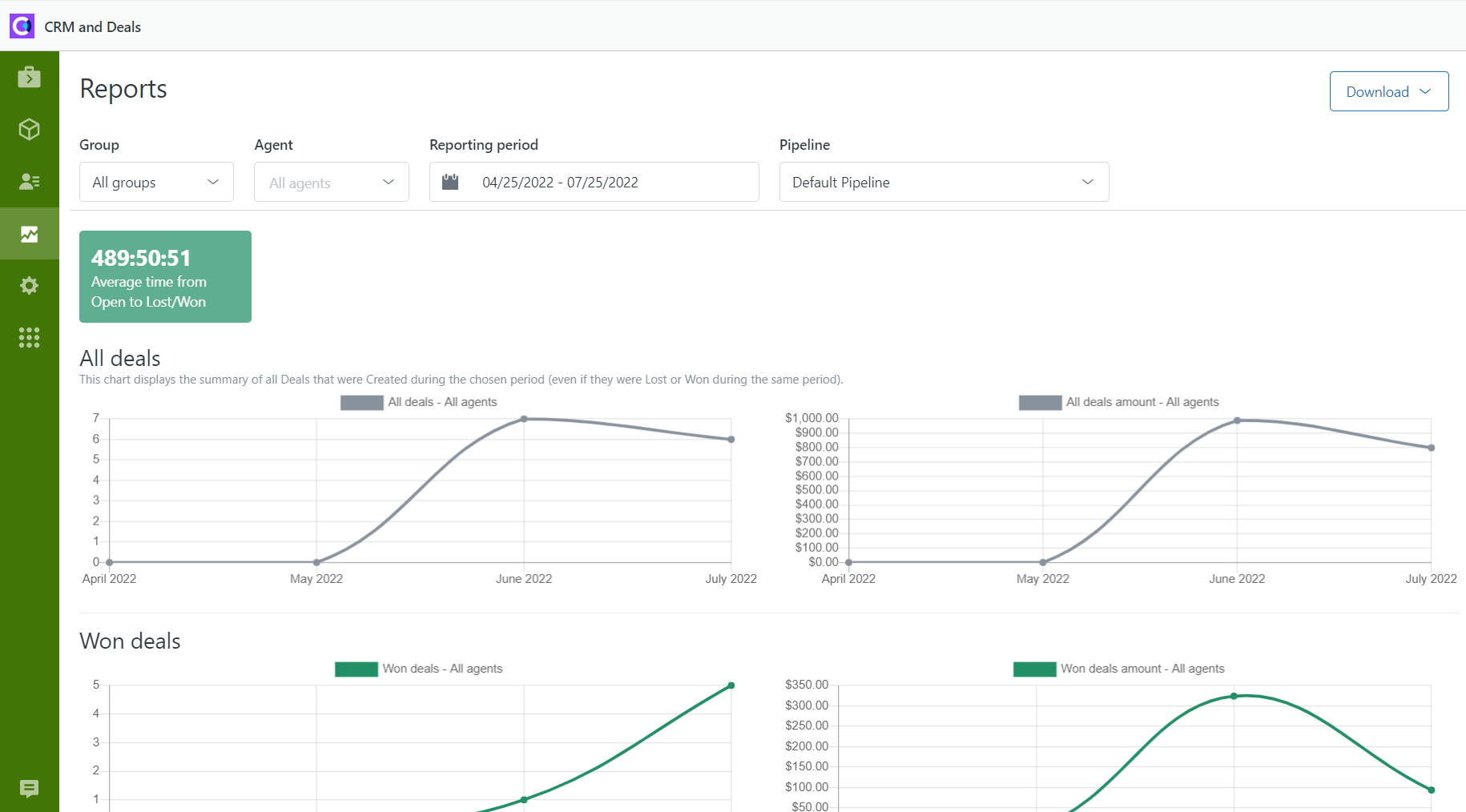Click the Reports page heading

pos(123,89)
